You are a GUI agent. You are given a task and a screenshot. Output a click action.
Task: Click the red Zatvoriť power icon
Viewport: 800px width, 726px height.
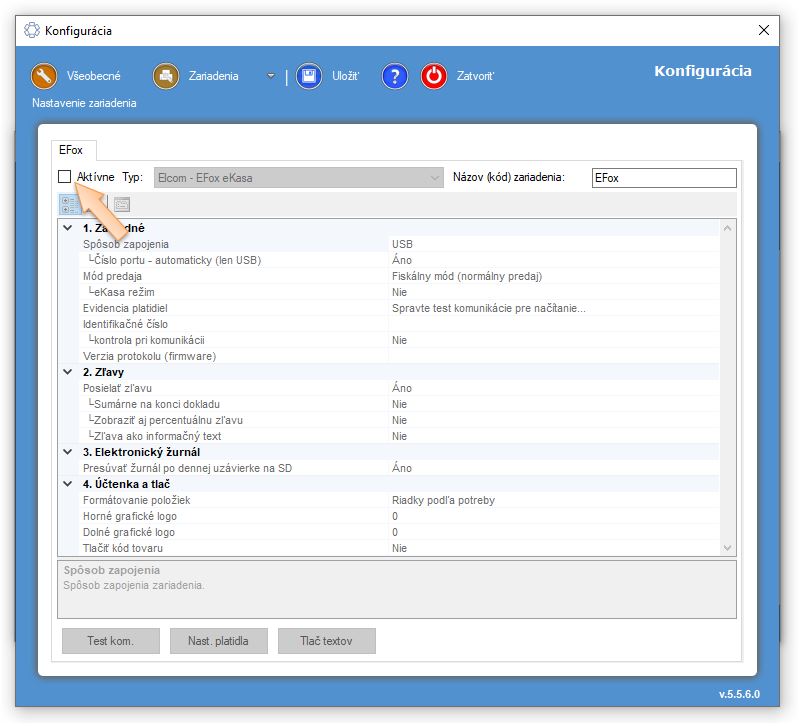[434, 76]
